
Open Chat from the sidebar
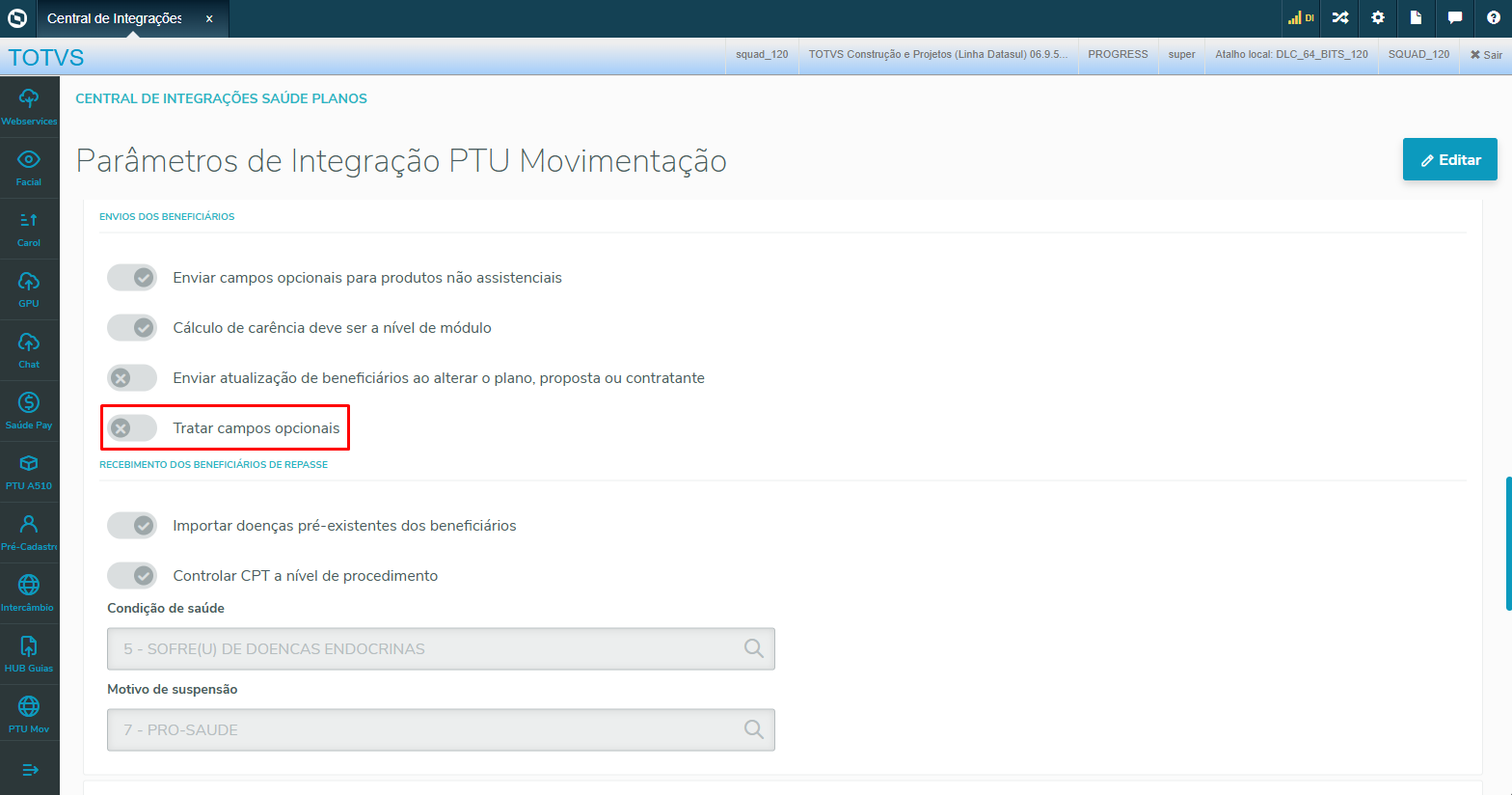point(29,350)
